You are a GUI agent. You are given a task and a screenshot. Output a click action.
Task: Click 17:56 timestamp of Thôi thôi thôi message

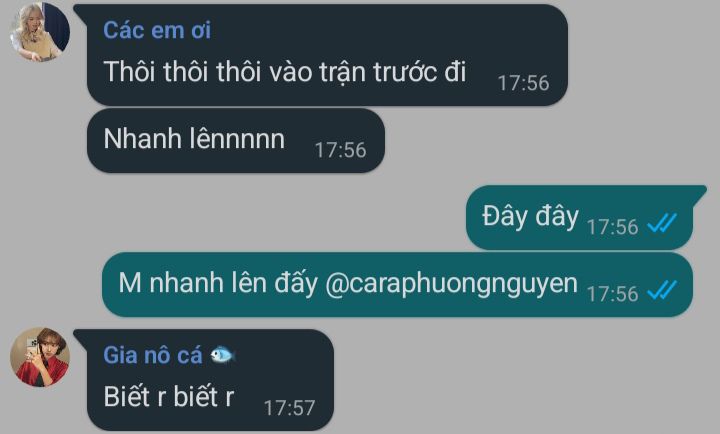pos(523,83)
